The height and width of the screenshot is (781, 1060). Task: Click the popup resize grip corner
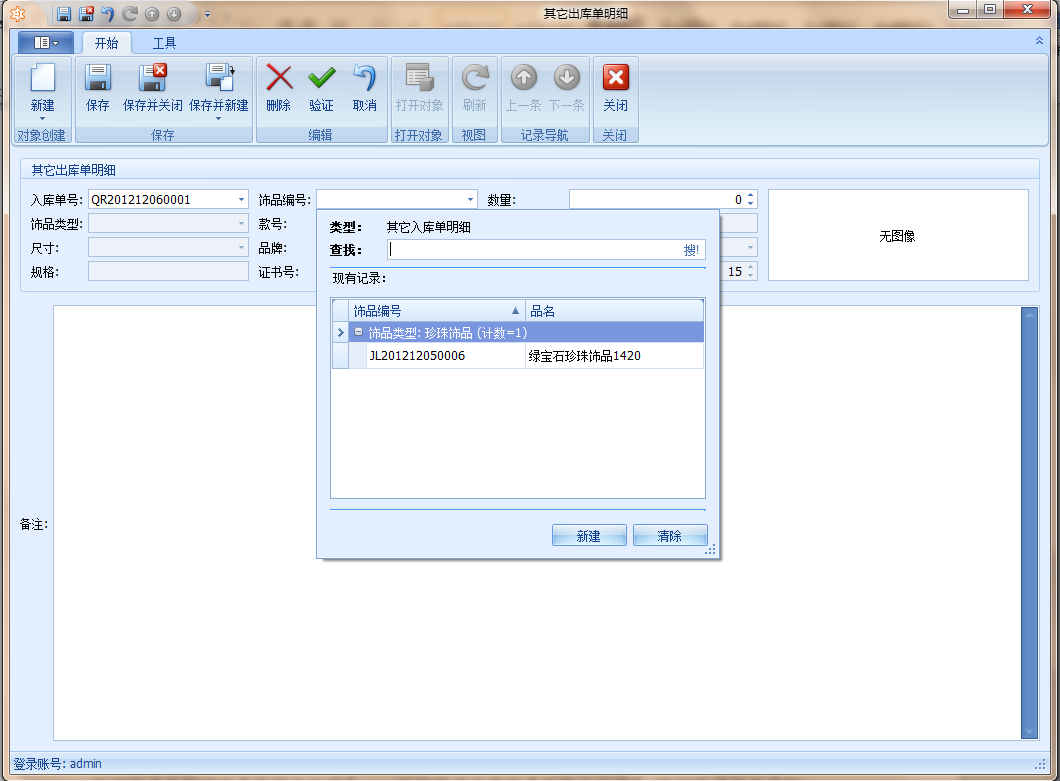(x=710, y=550)
